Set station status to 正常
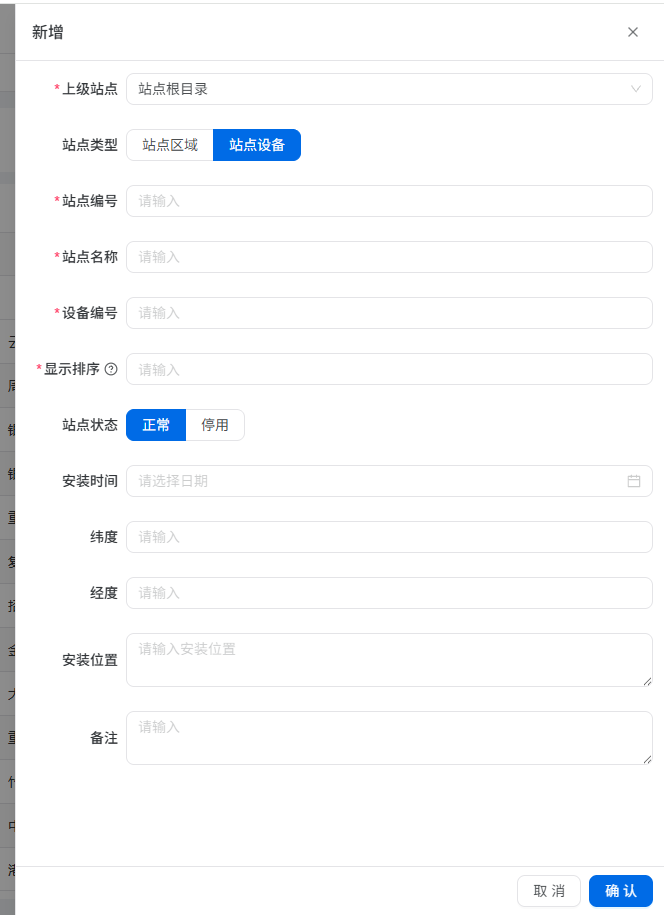Screen dimensions: 664x915 [x=156, y=425]
